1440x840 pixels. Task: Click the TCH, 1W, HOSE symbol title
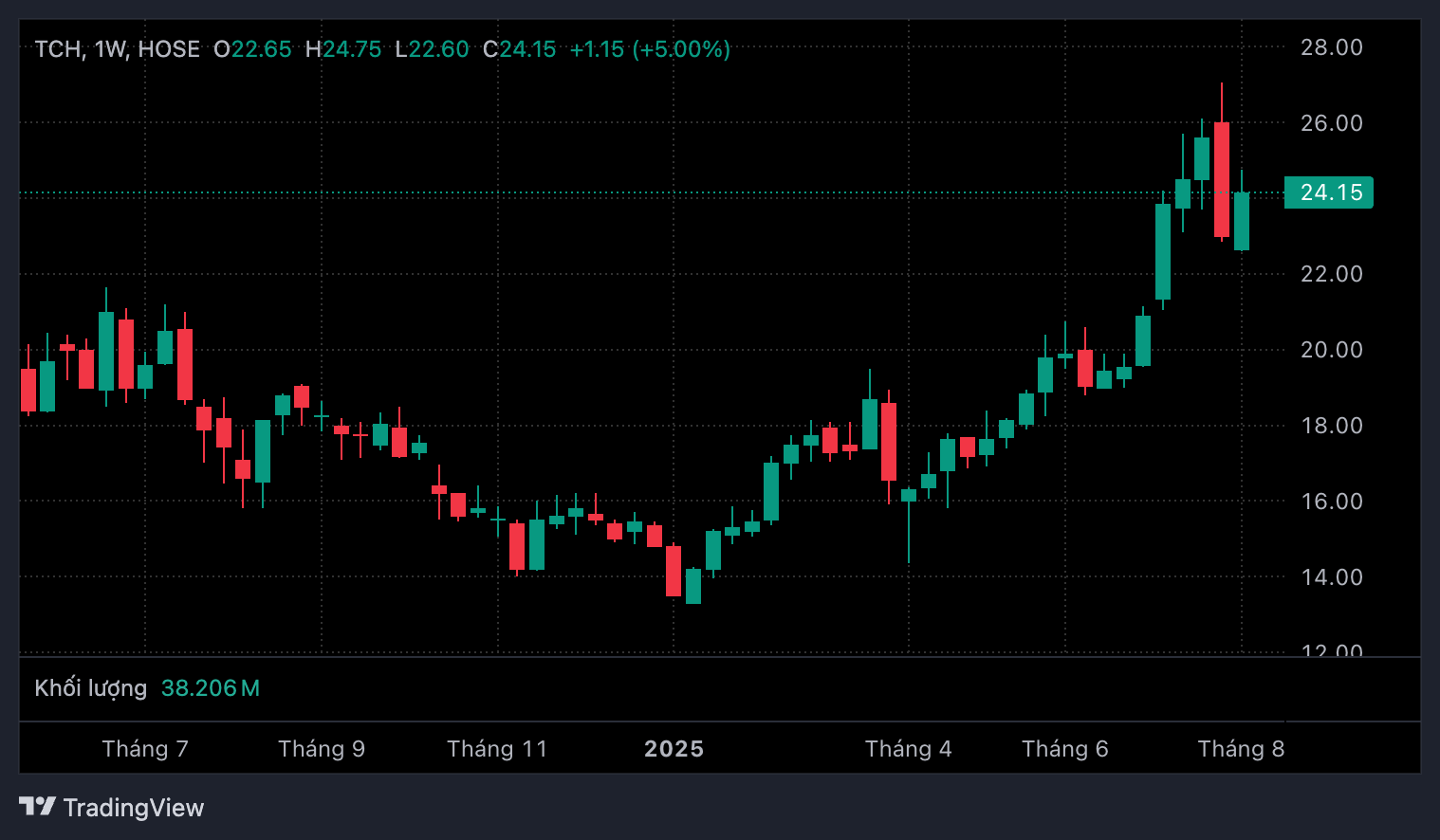(x=117, y=49)
